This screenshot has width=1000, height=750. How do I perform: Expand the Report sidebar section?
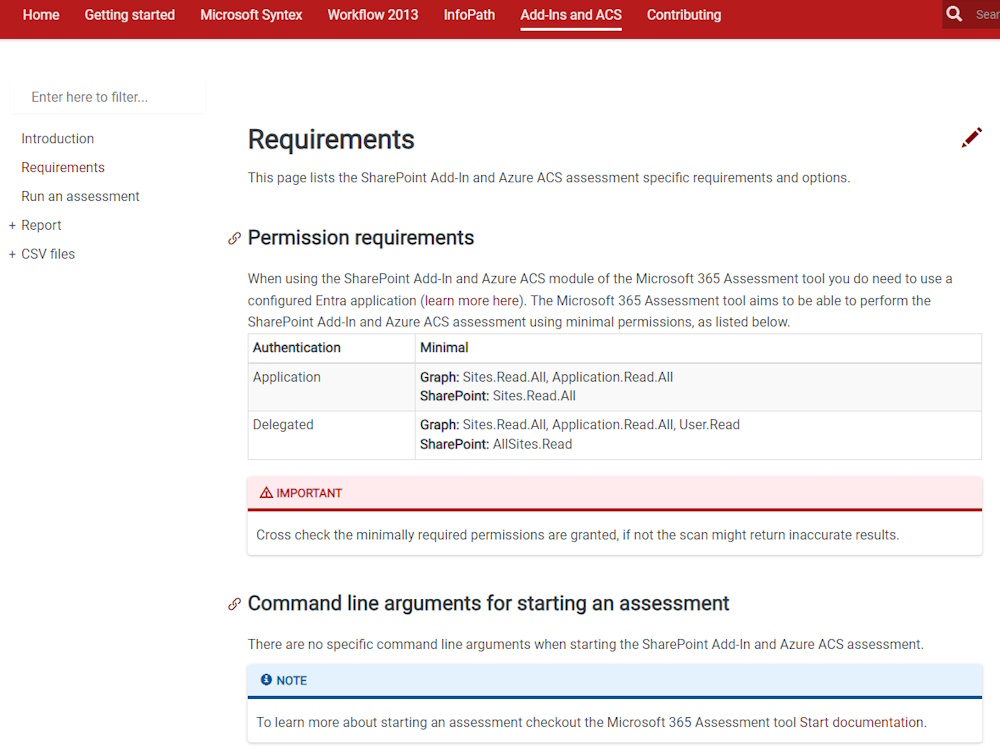click(12, 225)
